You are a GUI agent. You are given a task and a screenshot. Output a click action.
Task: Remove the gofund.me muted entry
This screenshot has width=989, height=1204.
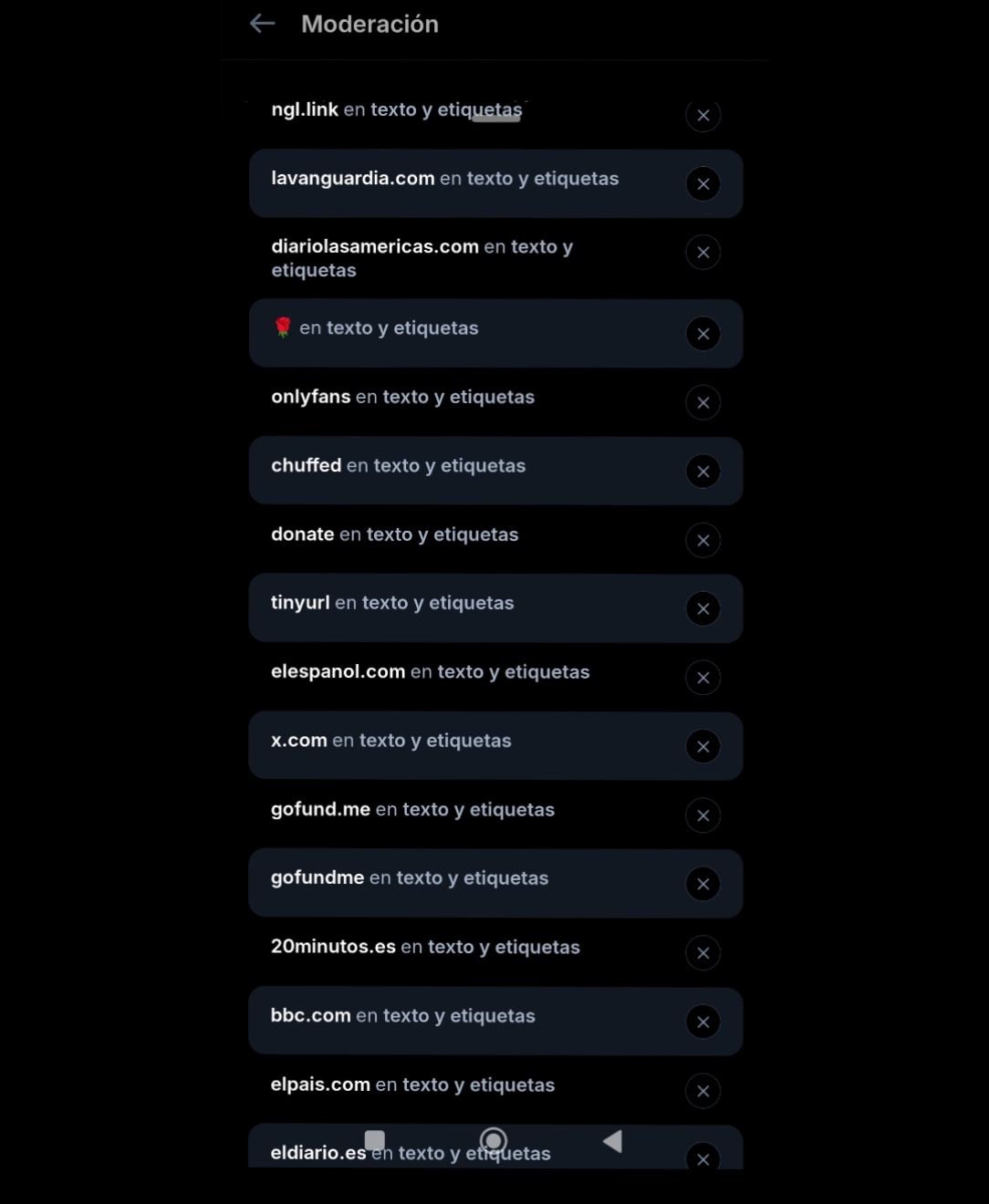(703, 815)
